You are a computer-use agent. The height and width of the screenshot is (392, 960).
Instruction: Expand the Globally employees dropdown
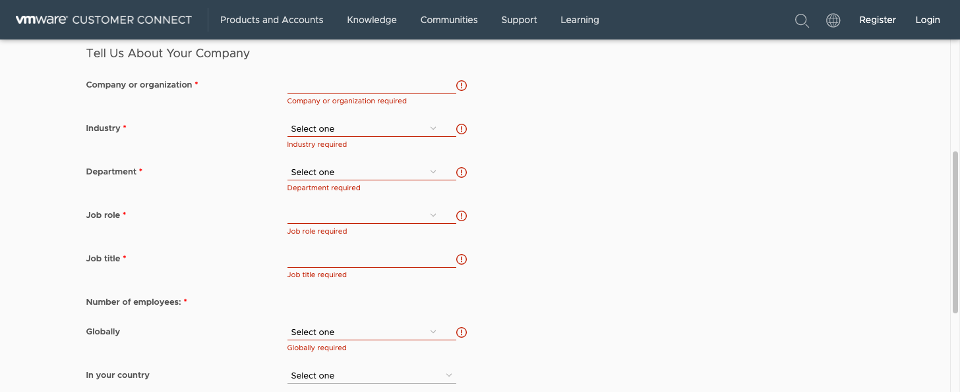click(x=371, y=333)
